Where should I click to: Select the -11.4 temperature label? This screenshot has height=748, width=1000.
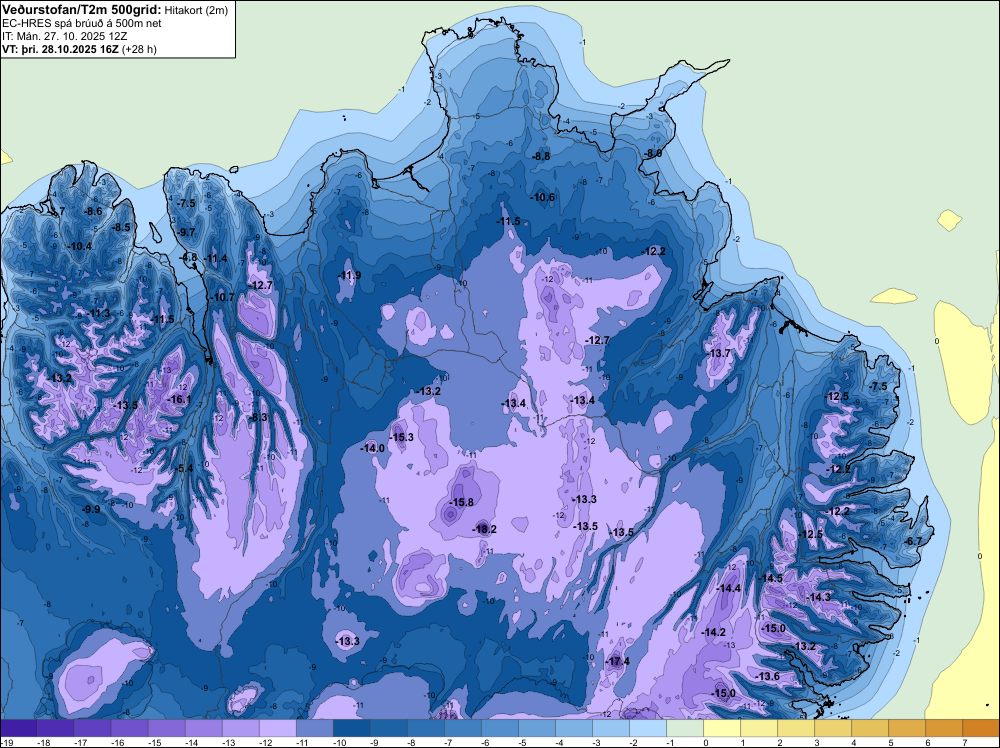click(x=216, y=259)
